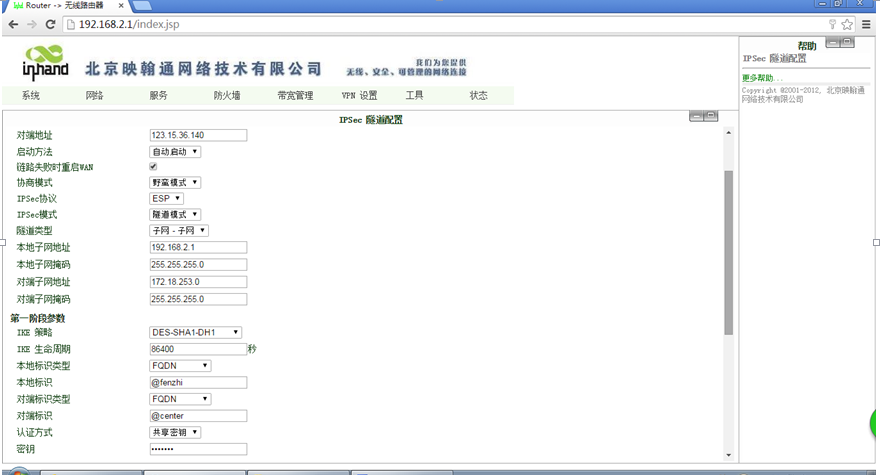Open the 防火墙 menu
This screenshot has width=892, height=475.
227,96
